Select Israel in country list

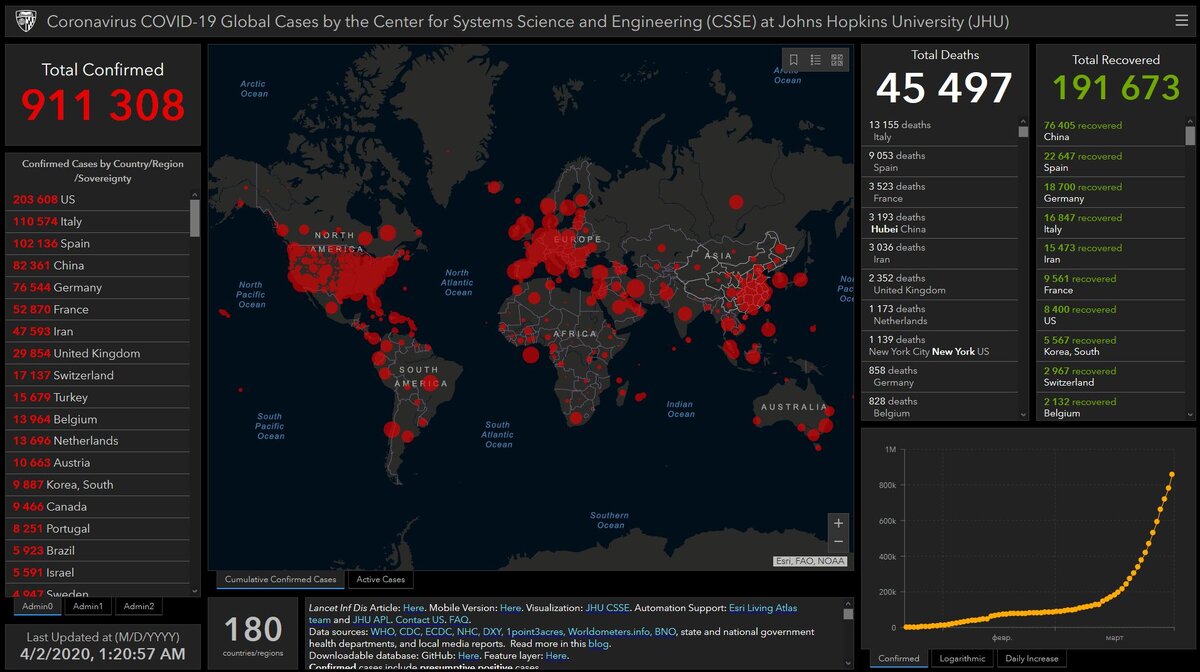[x=97, y=573]
